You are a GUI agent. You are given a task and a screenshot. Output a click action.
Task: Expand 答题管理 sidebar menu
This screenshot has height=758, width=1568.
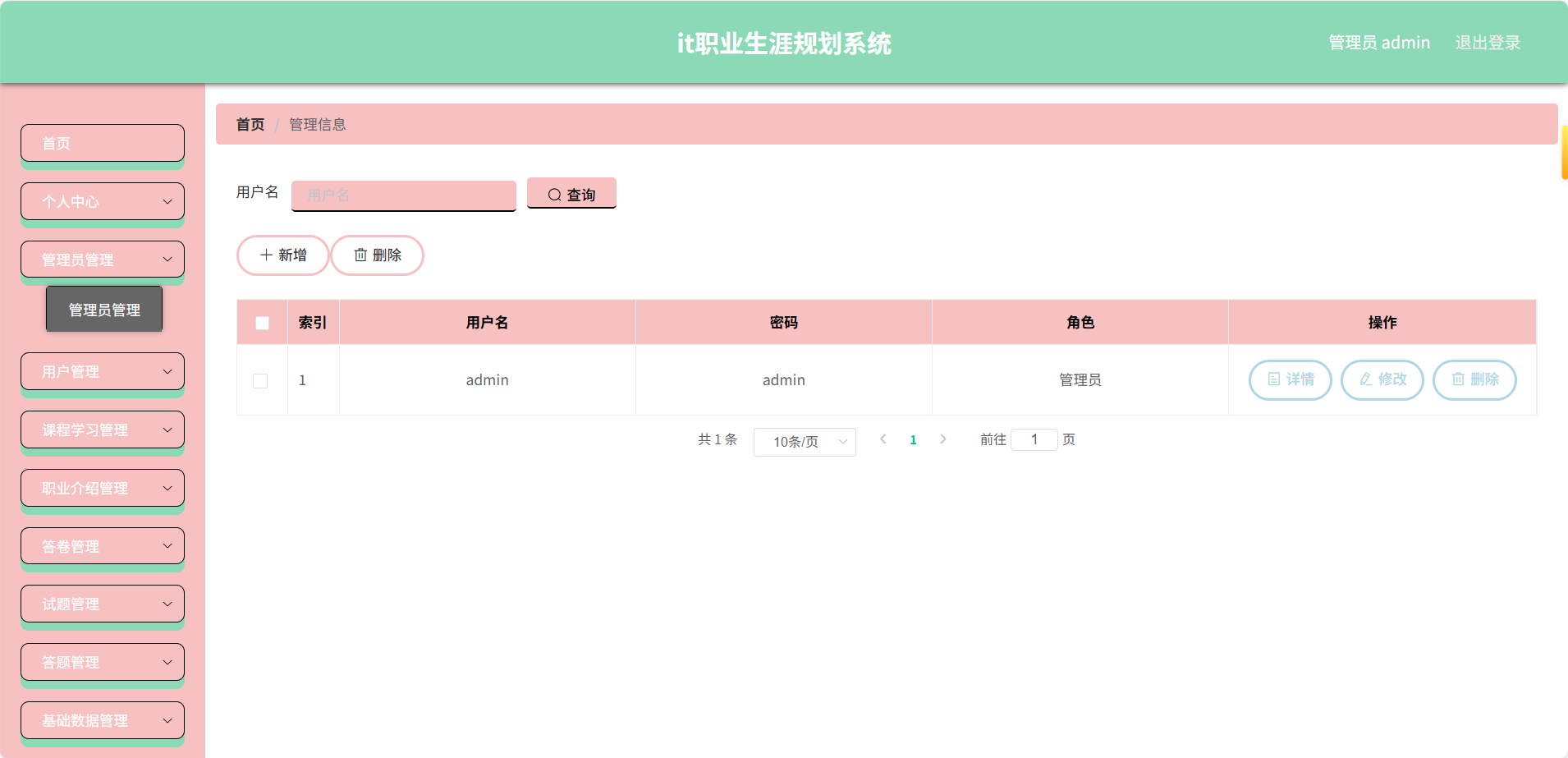[x=103, y=663]
